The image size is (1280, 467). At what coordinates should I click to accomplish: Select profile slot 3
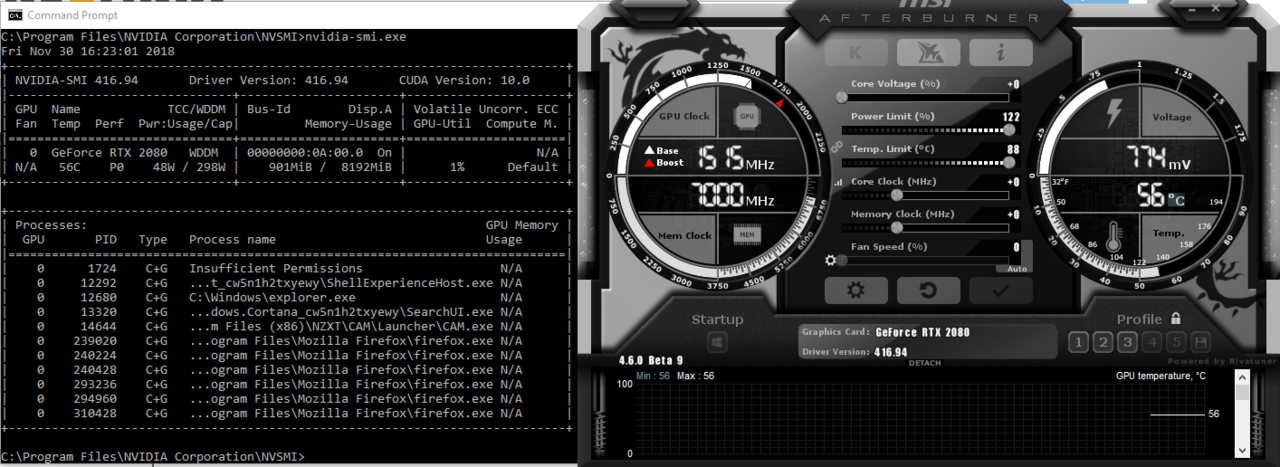click(x=1127, y=343)
